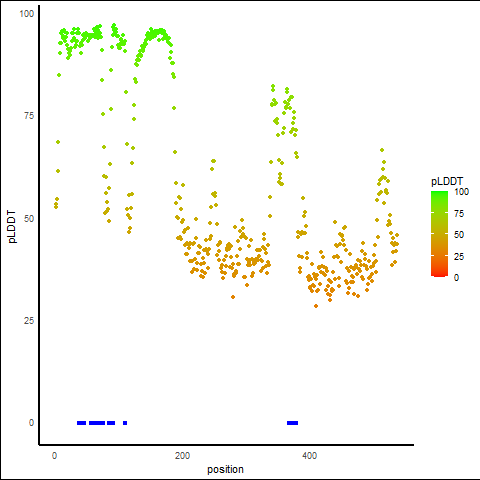Click y-axis tick label 50
The image size is (480, 480).
pyautogui.click(x=29, y=219)
